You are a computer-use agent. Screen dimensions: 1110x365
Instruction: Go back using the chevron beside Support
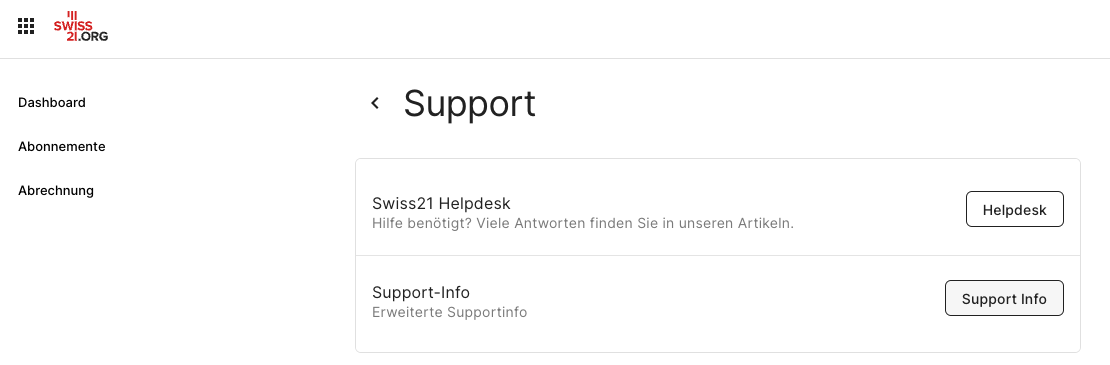375,103
